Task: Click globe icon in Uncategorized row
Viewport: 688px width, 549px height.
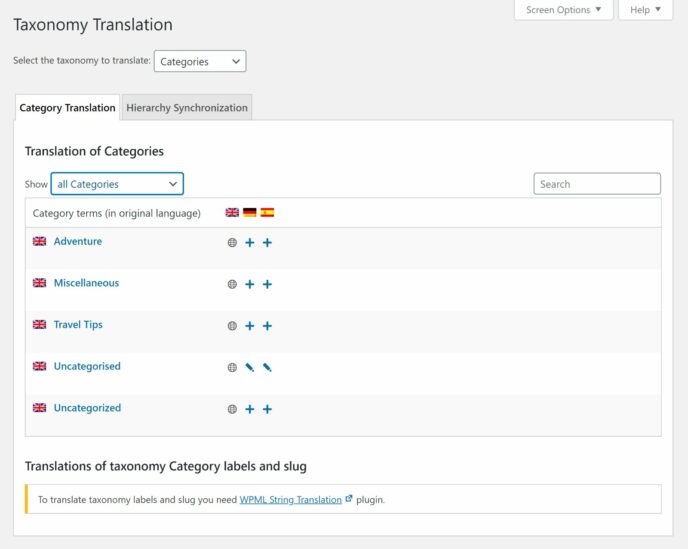Action: click(x=232, y=409)
